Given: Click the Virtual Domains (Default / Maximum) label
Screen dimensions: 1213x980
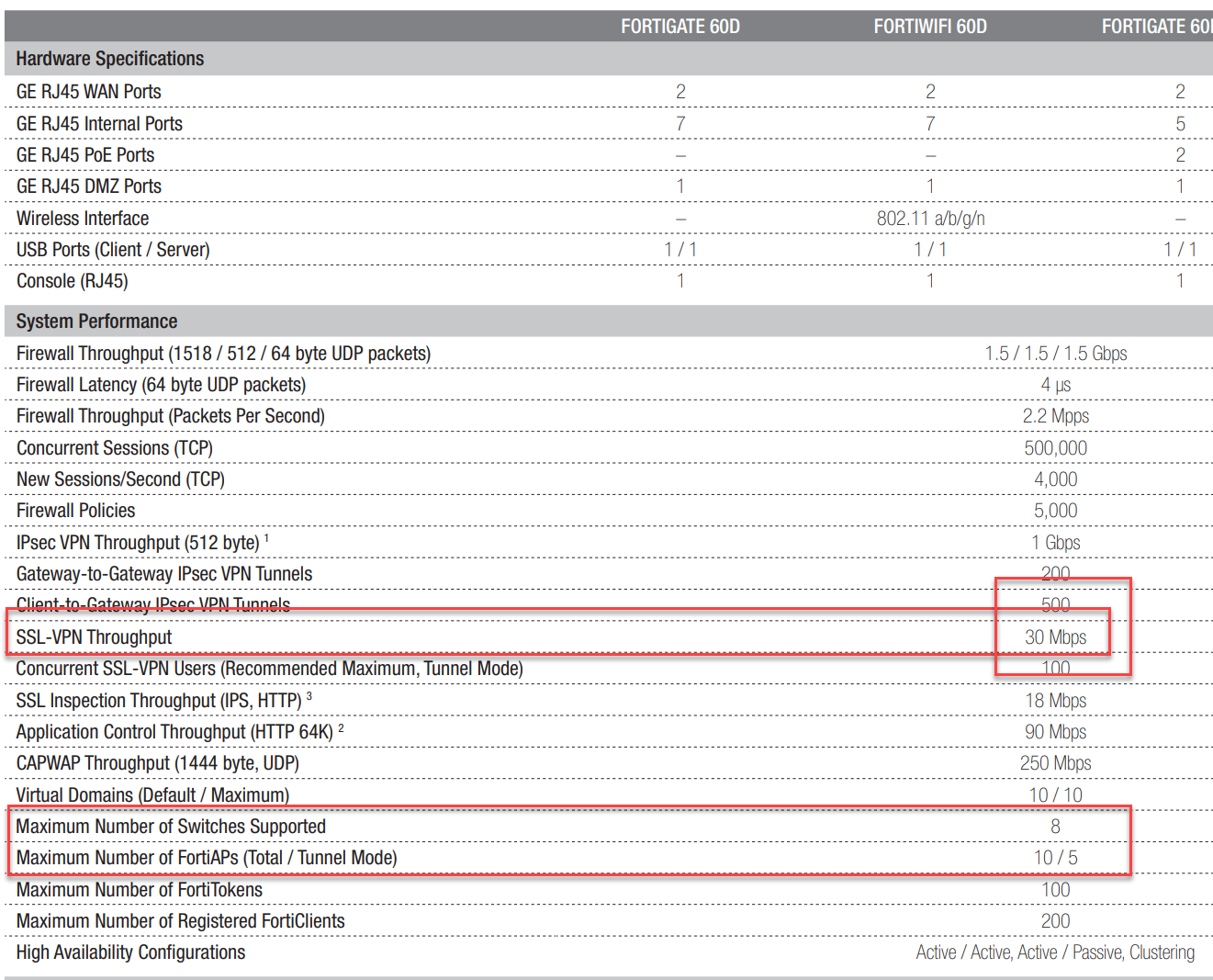Looking at the screenshot, I should pos(152,795).
